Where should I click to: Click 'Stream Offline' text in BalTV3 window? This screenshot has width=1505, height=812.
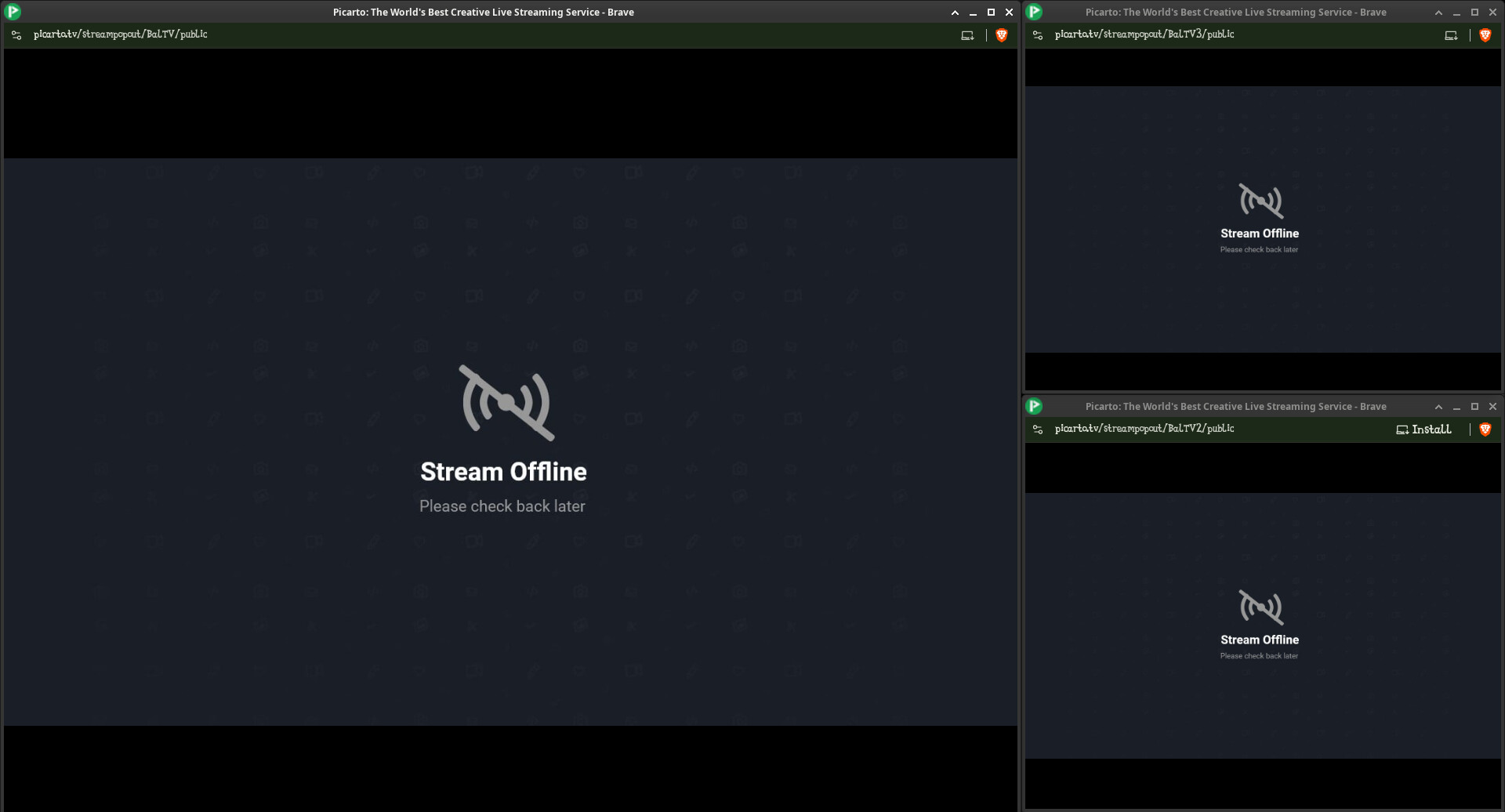point(1260,234)
